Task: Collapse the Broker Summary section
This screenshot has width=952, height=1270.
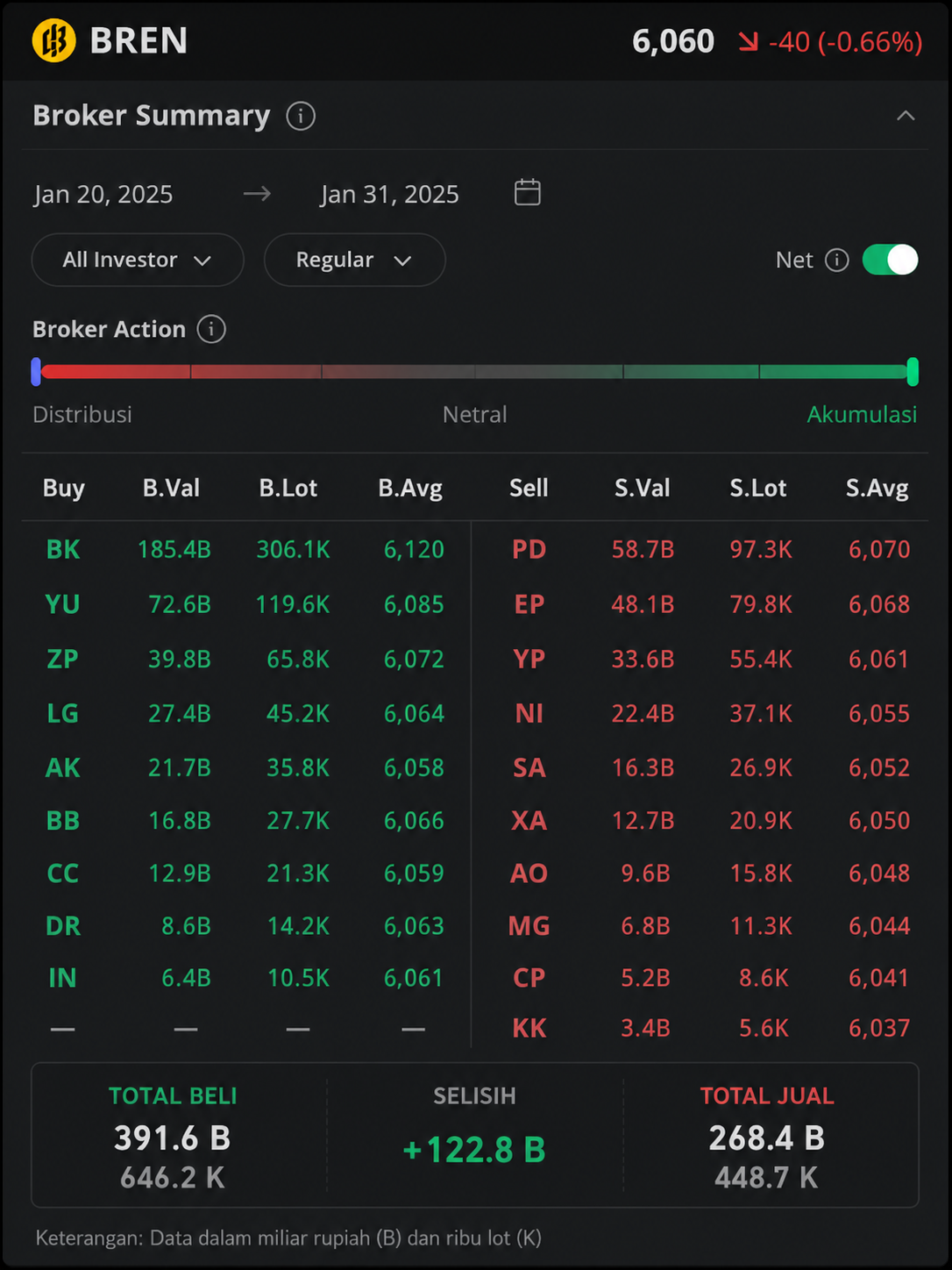Action: (906, 116)
